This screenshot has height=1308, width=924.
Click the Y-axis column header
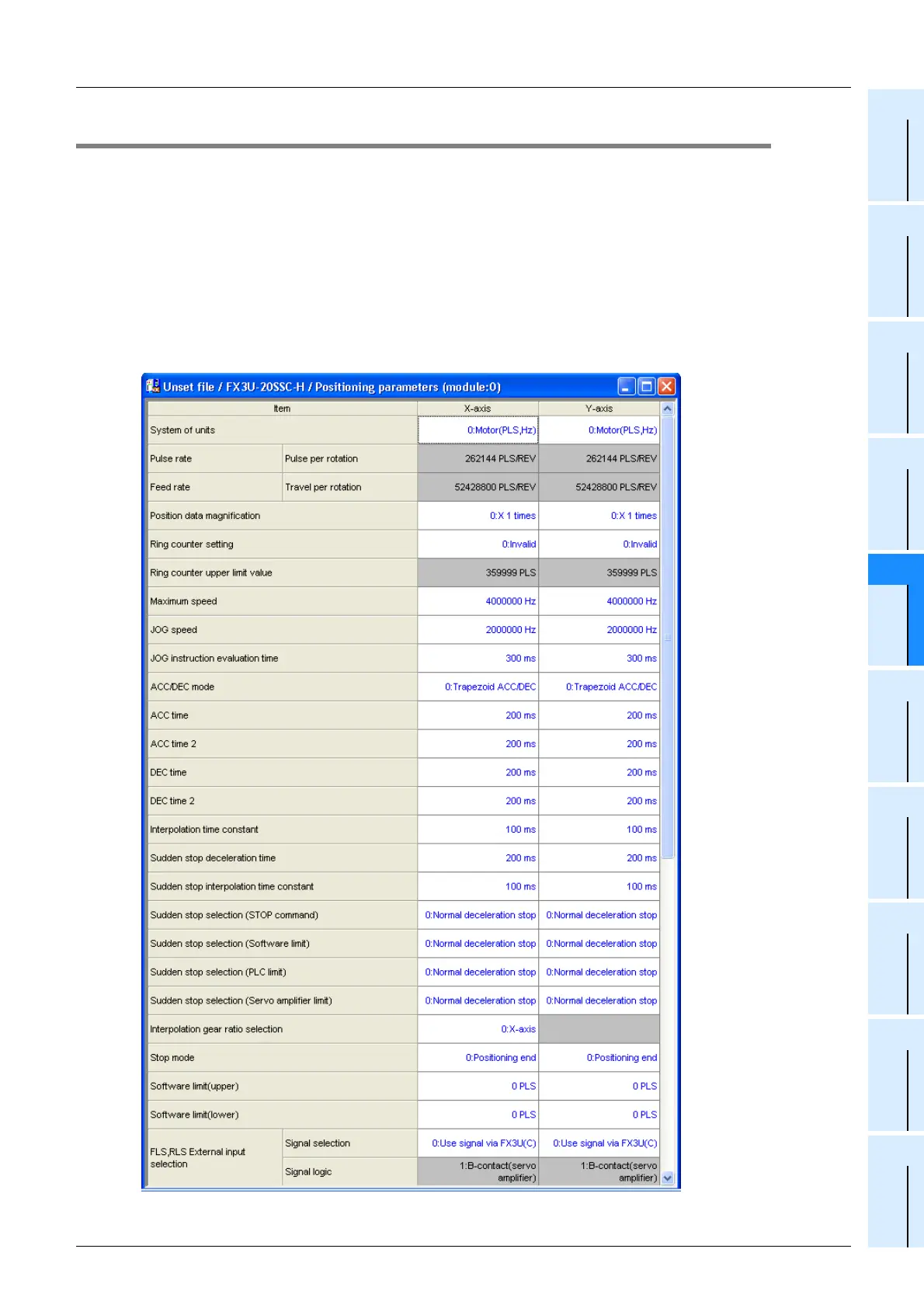click(x=599, y=409)
